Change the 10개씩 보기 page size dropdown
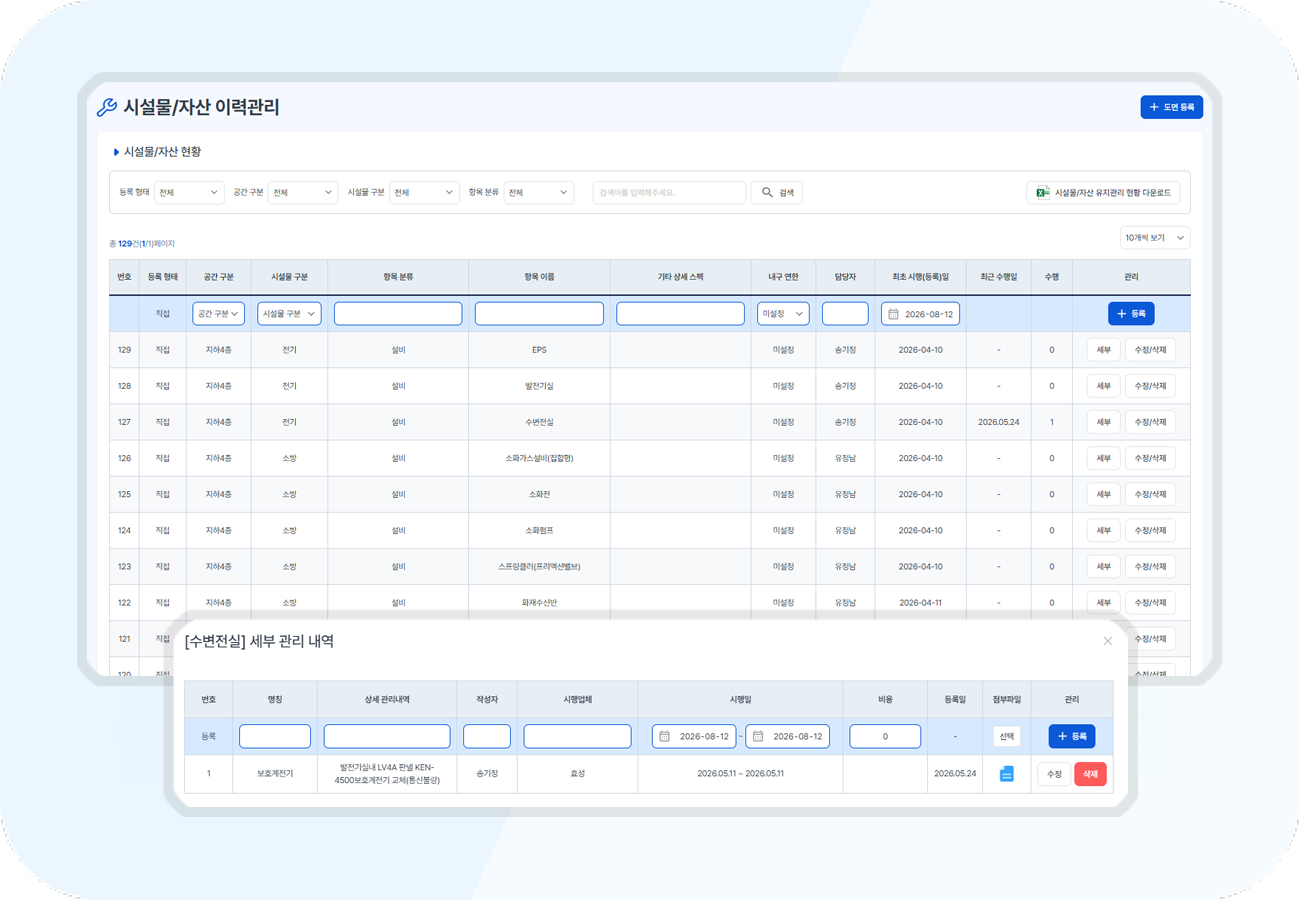Image resolution: width=1300 pixels, height=900 pixels. tap(1155, 238)
